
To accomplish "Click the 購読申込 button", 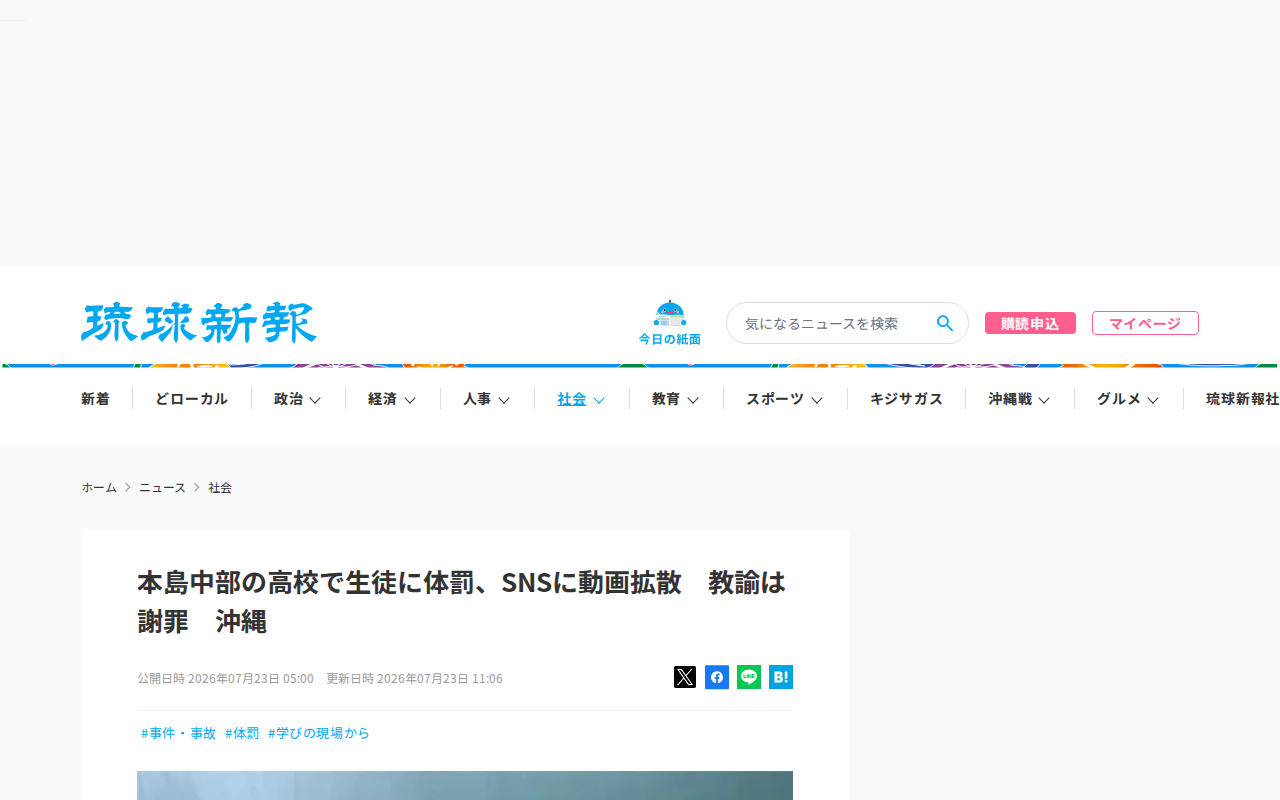I will click(x=1030, y=323).
